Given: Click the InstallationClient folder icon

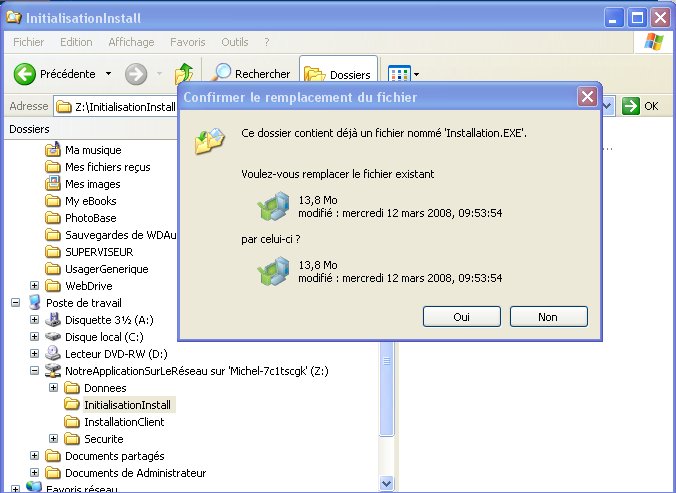Looking at the screenshot, I should click(72, 421).
